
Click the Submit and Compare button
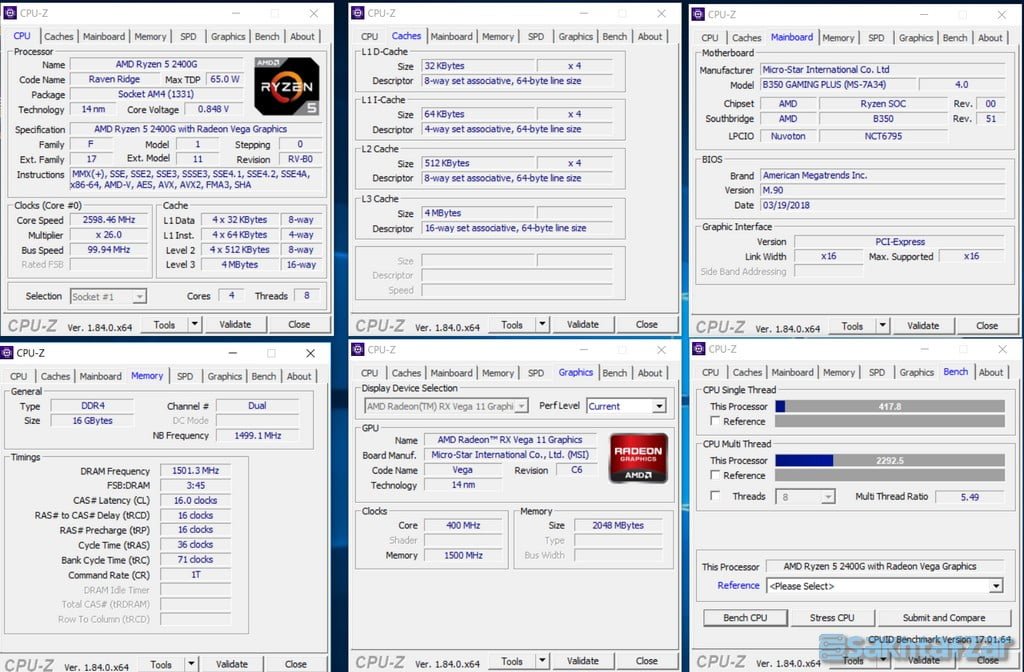[x=943, y=618]
